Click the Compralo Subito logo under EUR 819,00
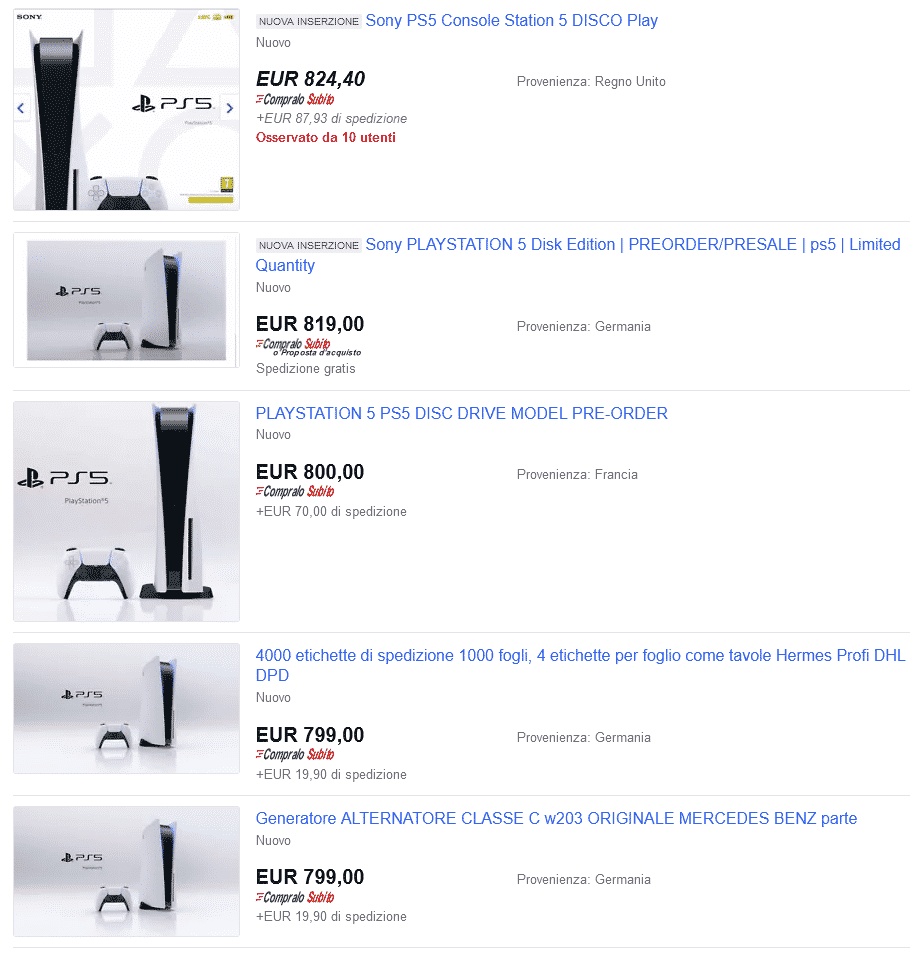The width and height of the screenshot is (923, 957). 294,344
